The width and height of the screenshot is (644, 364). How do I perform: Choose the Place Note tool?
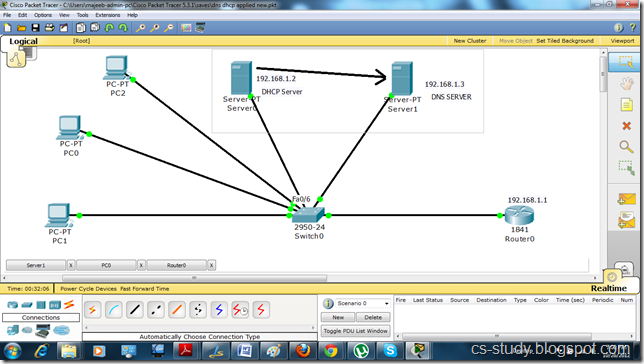(x=626, y=105)
